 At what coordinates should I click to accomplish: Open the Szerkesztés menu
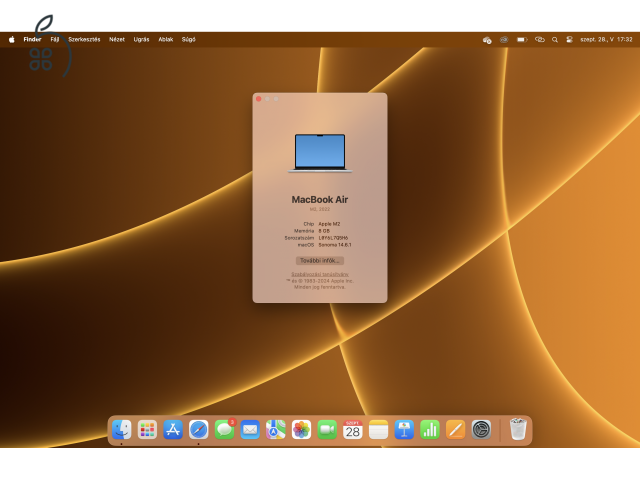point(84,40)
